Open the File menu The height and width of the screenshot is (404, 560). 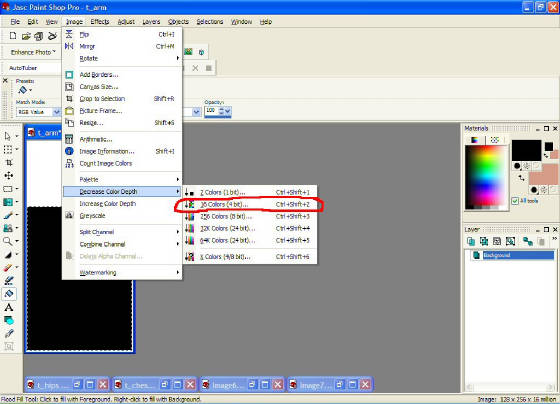point(15,22)
